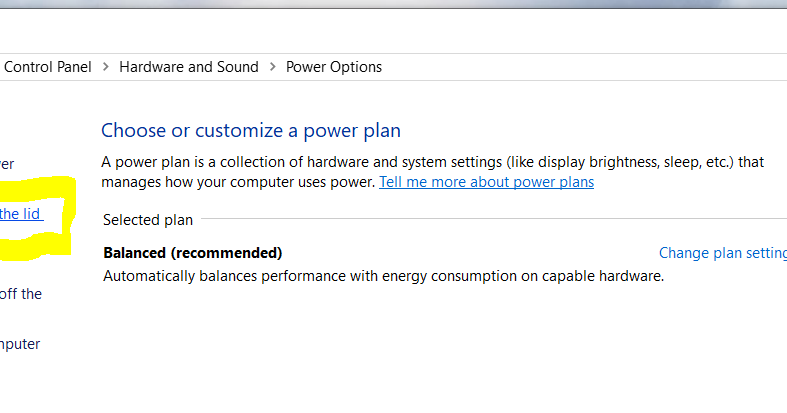Open the Control Panel breadcrumb
Image resolution: width=787 pixels, height=413 pixels.
click(48, 67)
